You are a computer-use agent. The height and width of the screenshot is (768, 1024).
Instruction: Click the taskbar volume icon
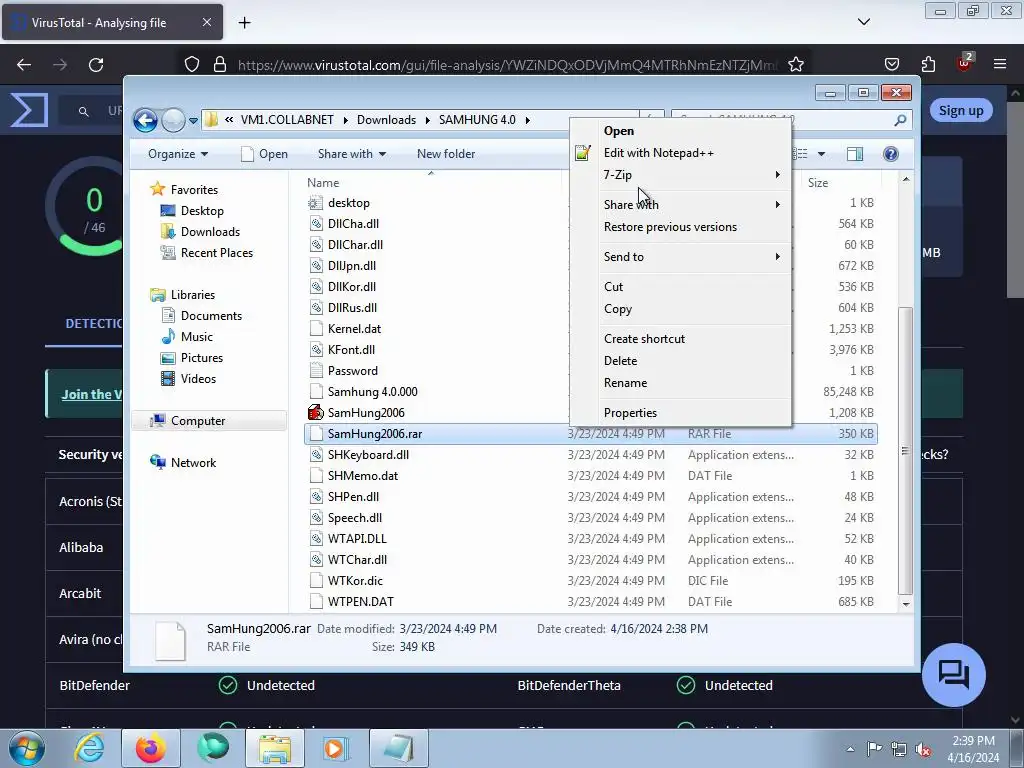tap(923, 749)
